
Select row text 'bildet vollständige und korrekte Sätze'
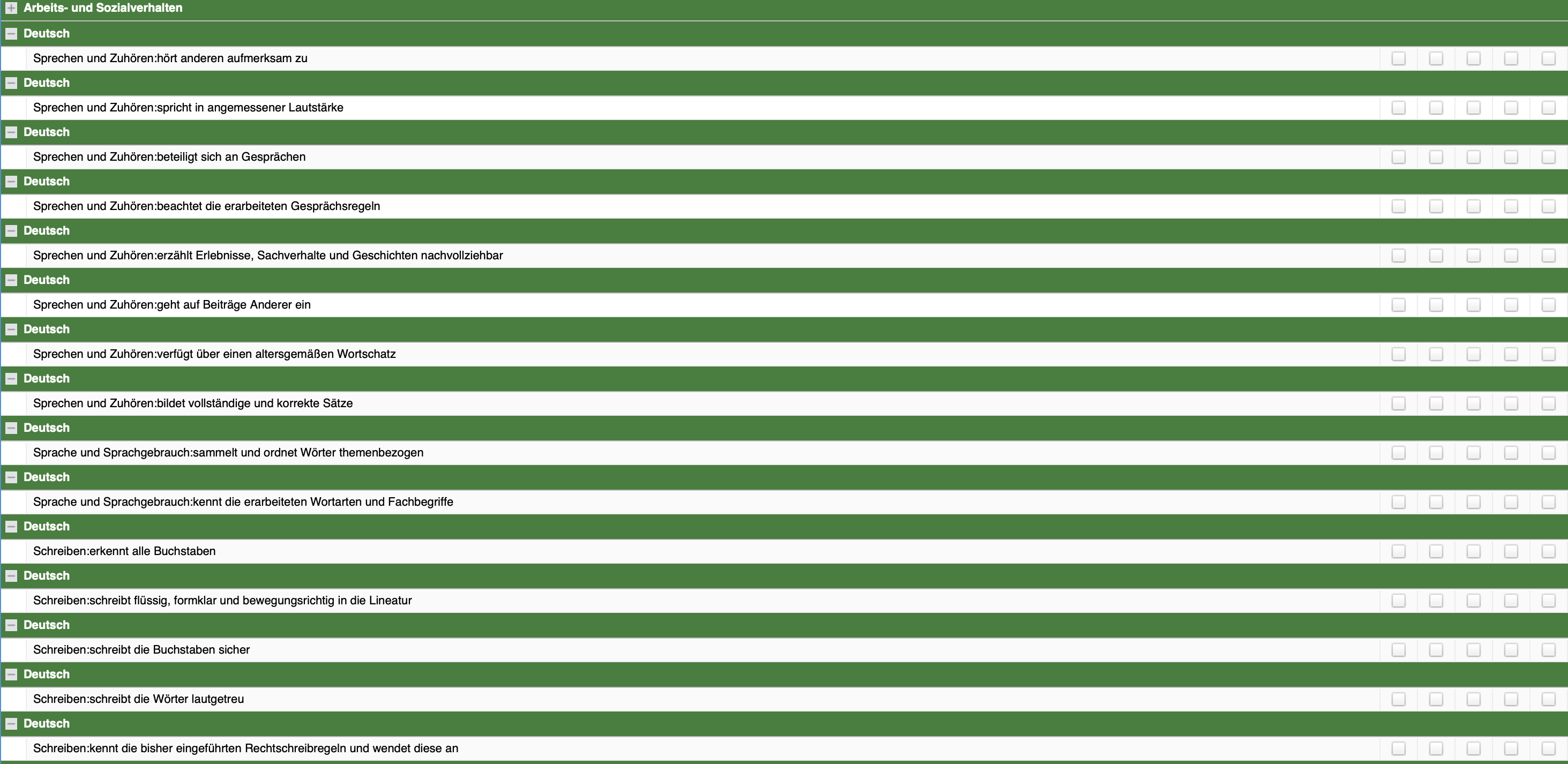(x=255, y=403)
